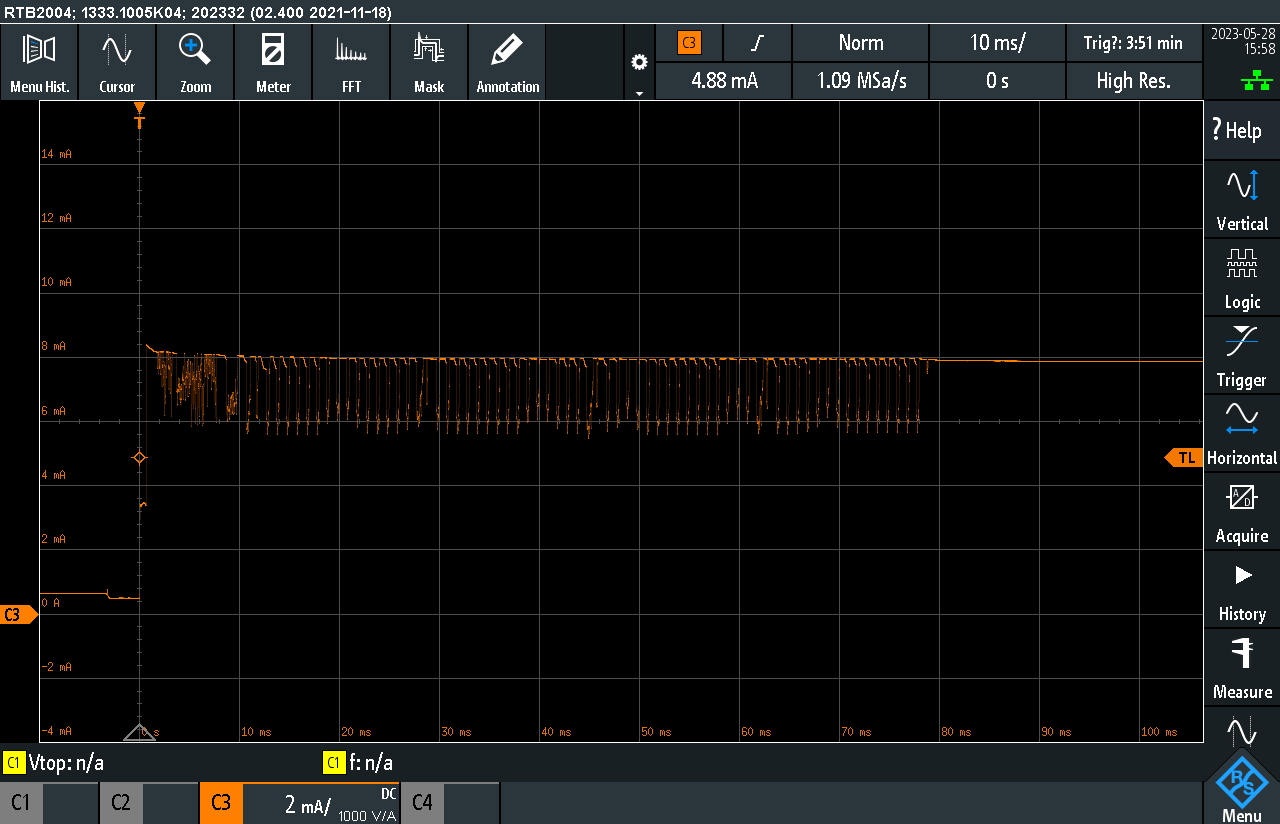
Task: Open the Vertical settings menu
Action: tap(1241, 200)
